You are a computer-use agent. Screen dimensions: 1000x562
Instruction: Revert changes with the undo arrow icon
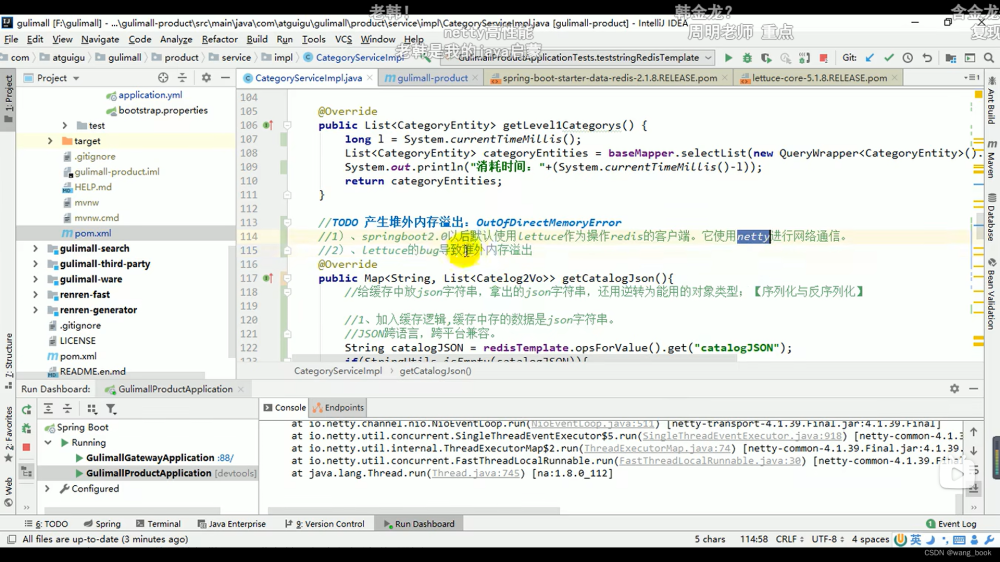[x=927, y=57]
